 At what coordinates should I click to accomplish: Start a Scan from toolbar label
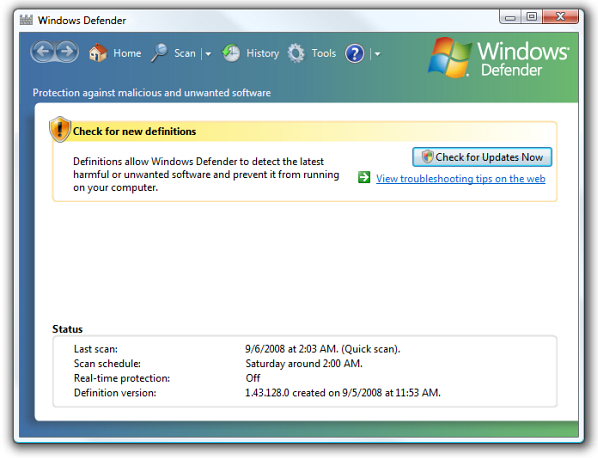click(185, 53)
